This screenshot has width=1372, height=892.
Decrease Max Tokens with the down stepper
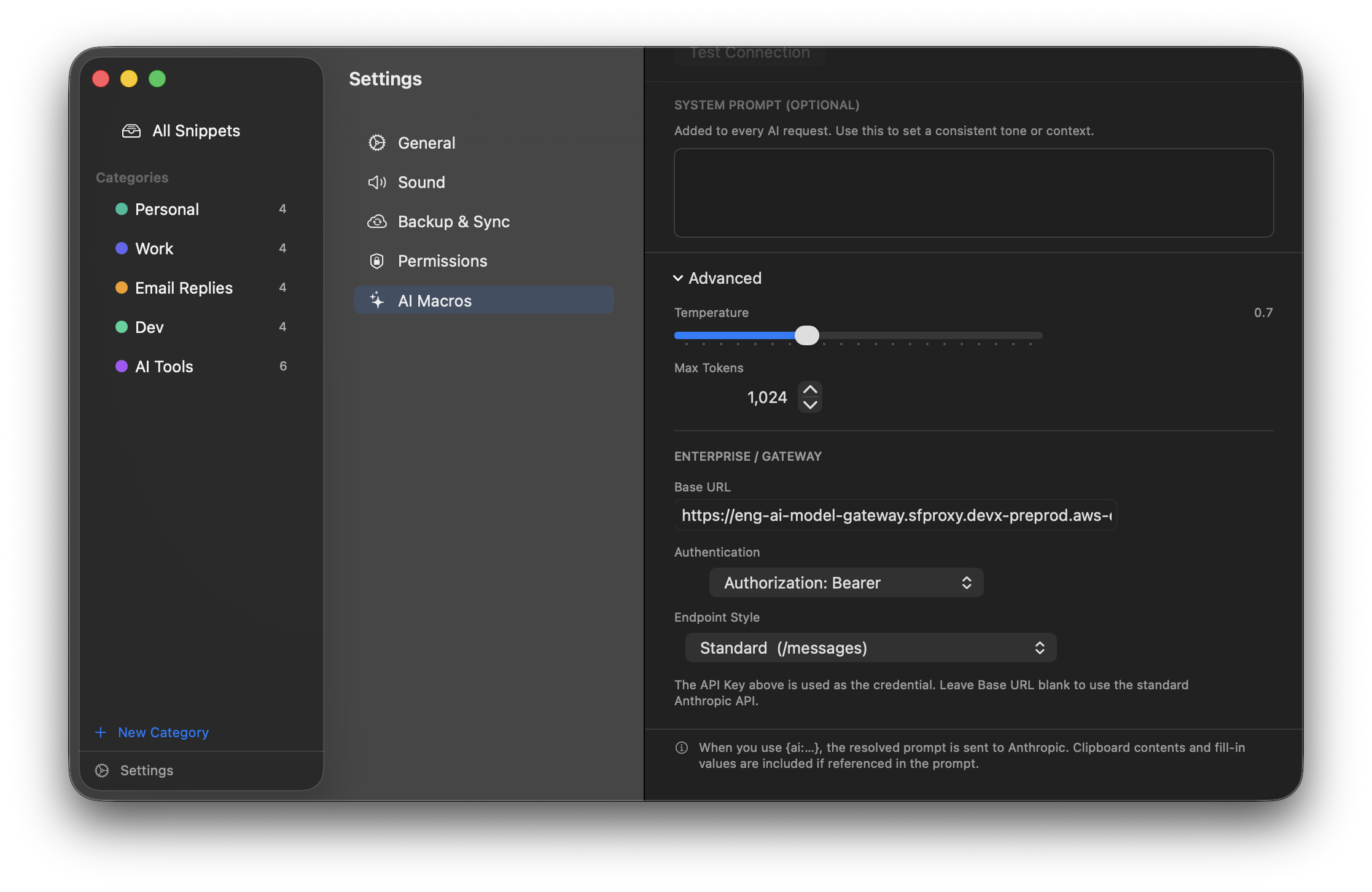pos(809,405)
